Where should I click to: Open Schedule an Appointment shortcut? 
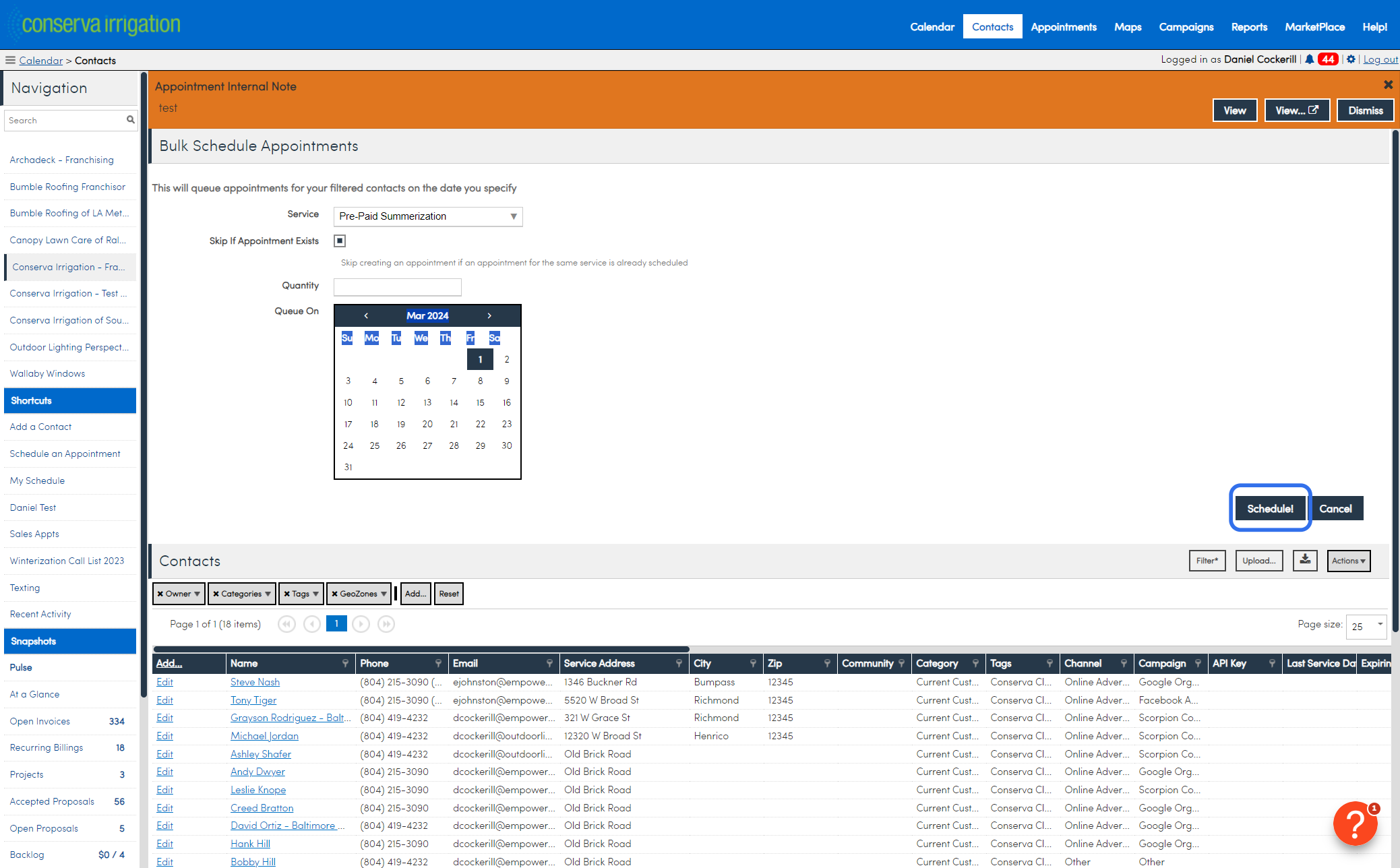coord(65,454)
